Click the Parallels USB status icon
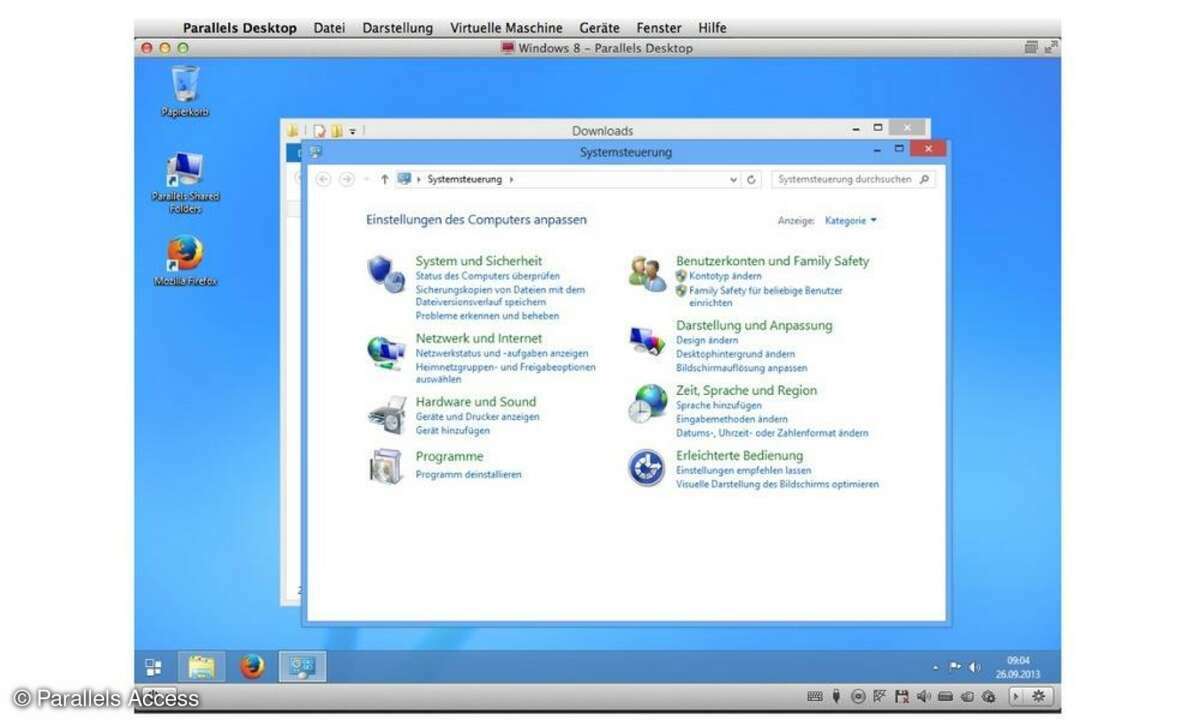The height and width of the screenshot is (720, 1200). click(x=836, y=696)
